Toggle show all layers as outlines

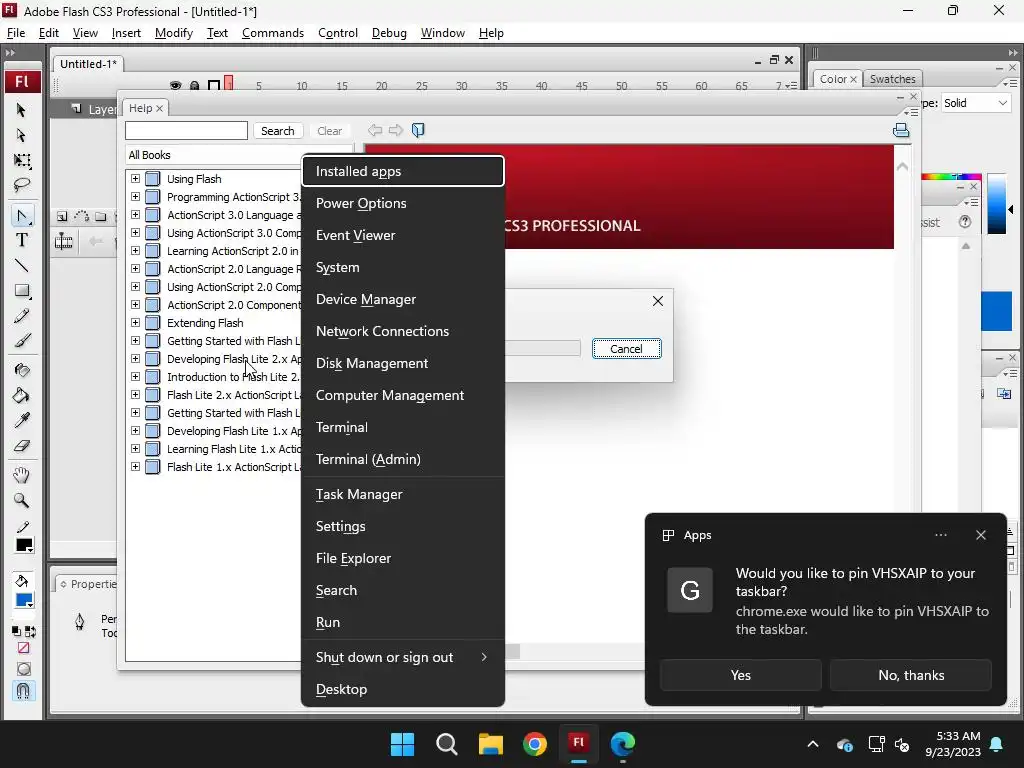click(214, 86)
